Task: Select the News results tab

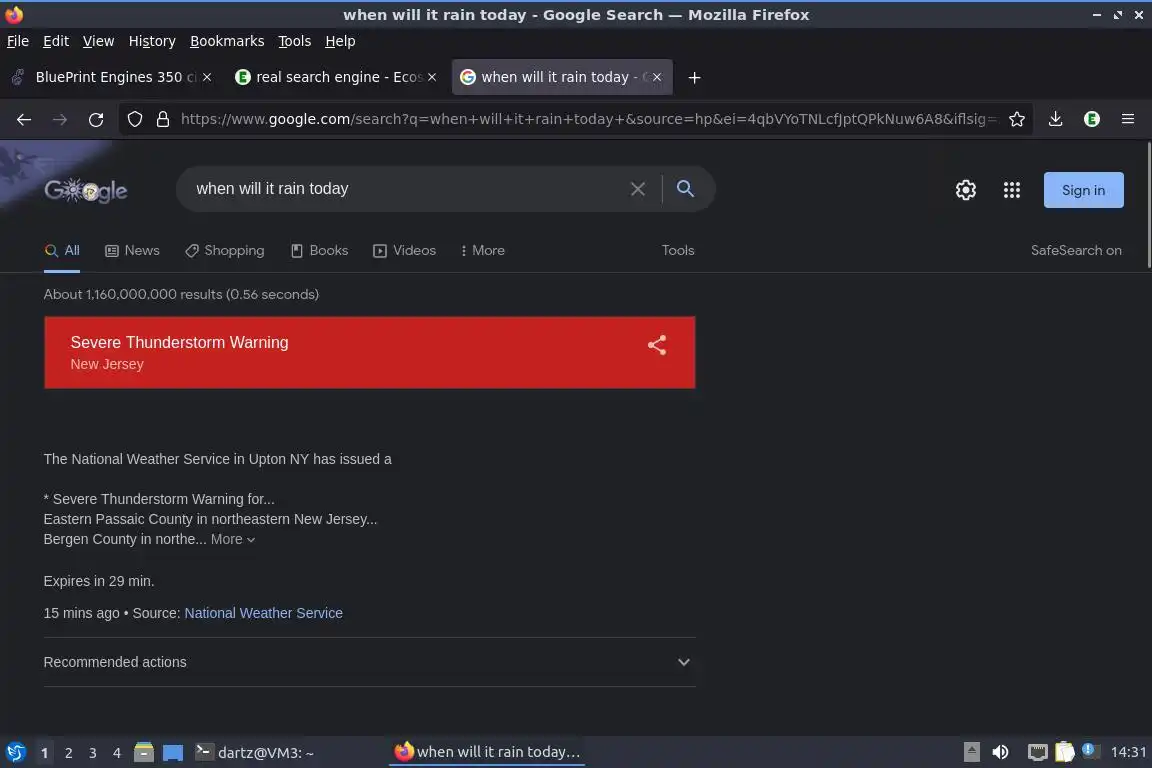Action: coord(132,251)
